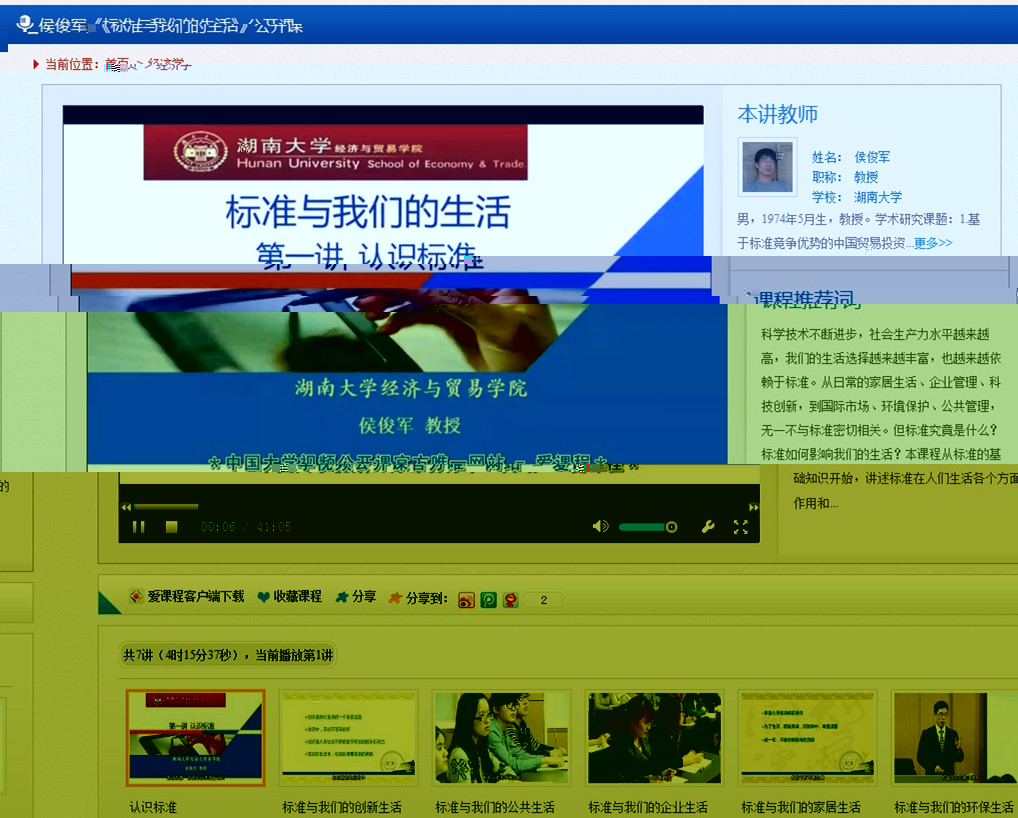This screenshot has width=1018, height=818.
Task: Go to 首页 in the breadcrumb
Action: 117,64
